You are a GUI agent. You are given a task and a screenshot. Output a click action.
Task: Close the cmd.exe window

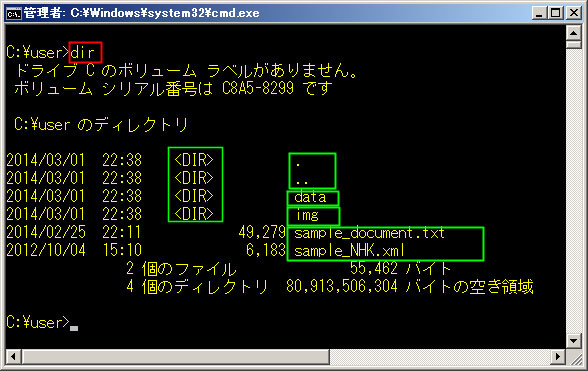(x=573, y=14)
